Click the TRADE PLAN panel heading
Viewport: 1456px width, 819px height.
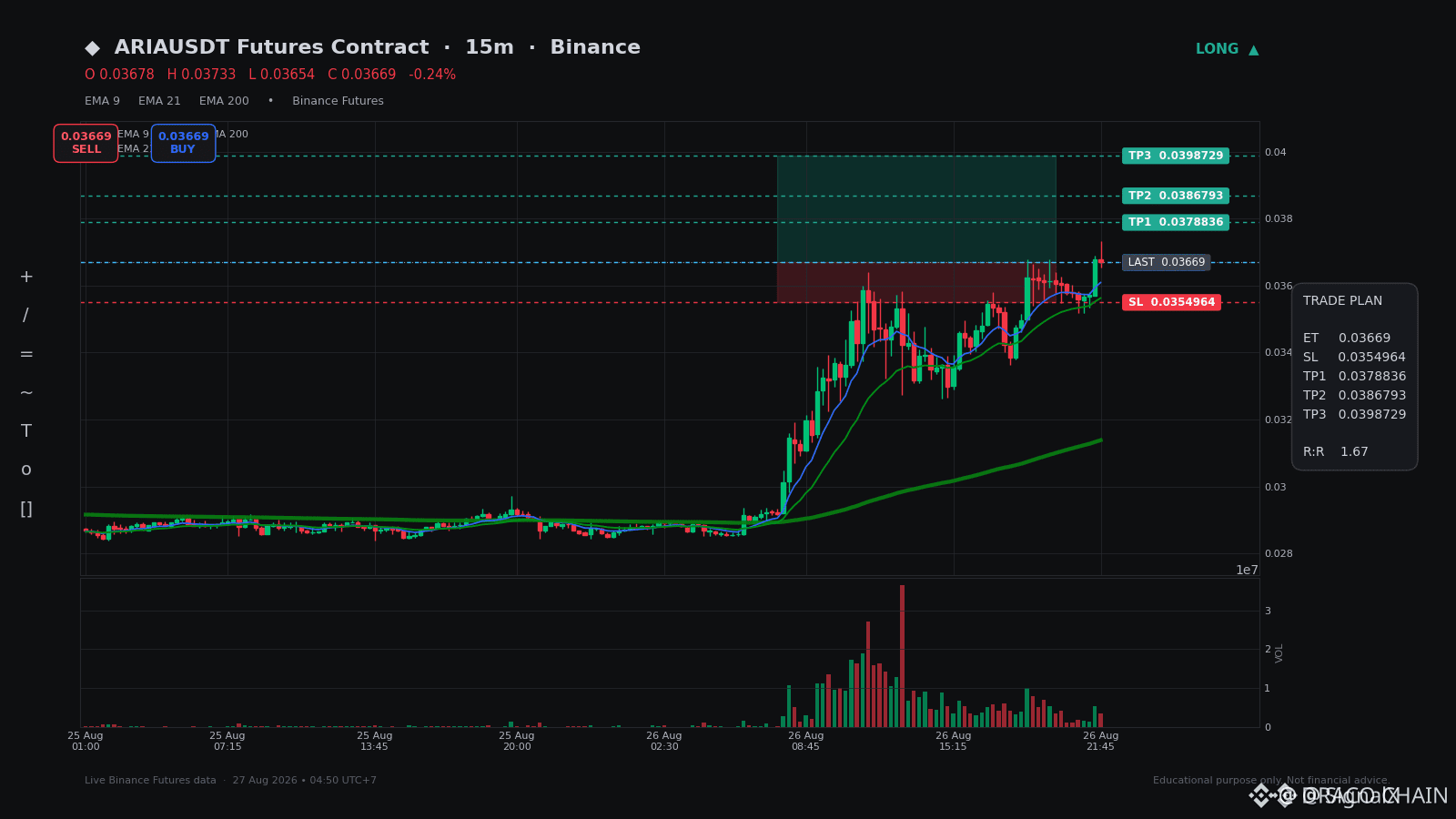click(1342, 301)
